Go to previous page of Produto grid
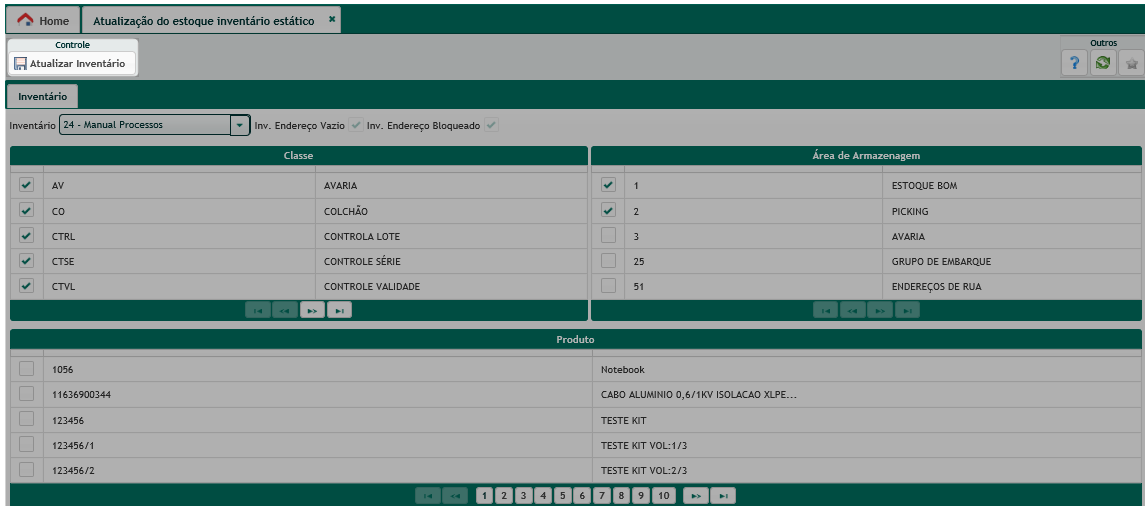1145x510 pixels. coord(455,496)
